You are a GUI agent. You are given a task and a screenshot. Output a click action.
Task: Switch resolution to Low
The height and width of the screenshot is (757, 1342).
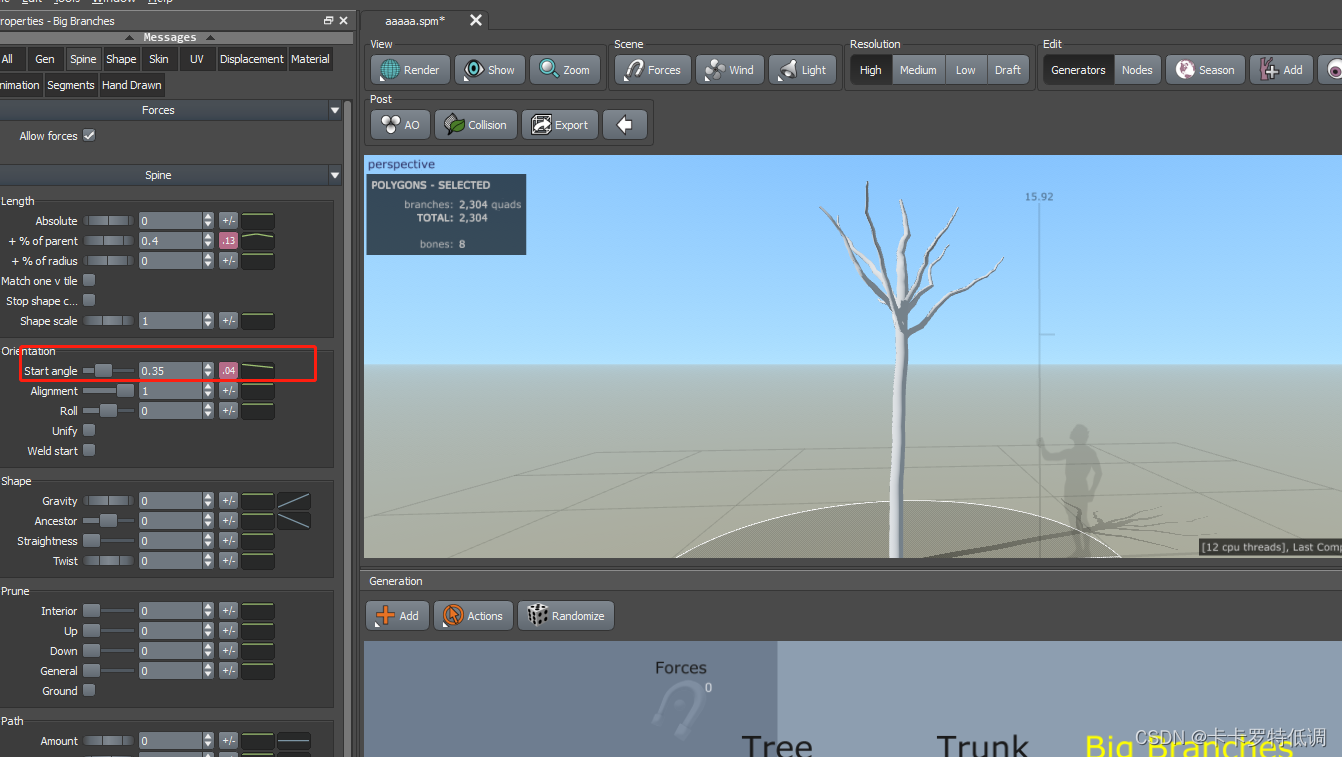965,70
